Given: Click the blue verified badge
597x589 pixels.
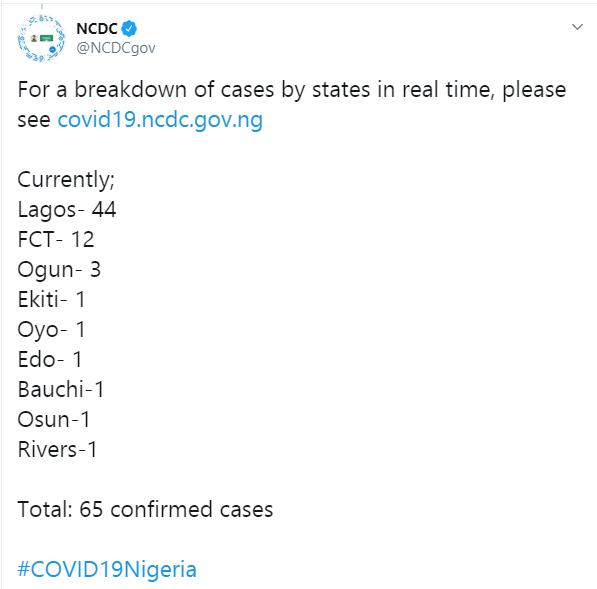Looking at the screenshot, I should click(x=129, y=28).
